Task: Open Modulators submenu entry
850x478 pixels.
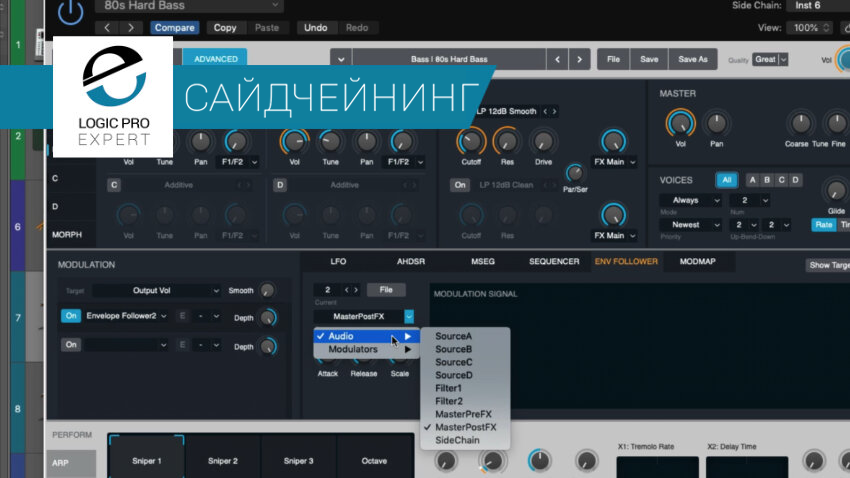Action: pyautogui.click(x=366, y=350)
